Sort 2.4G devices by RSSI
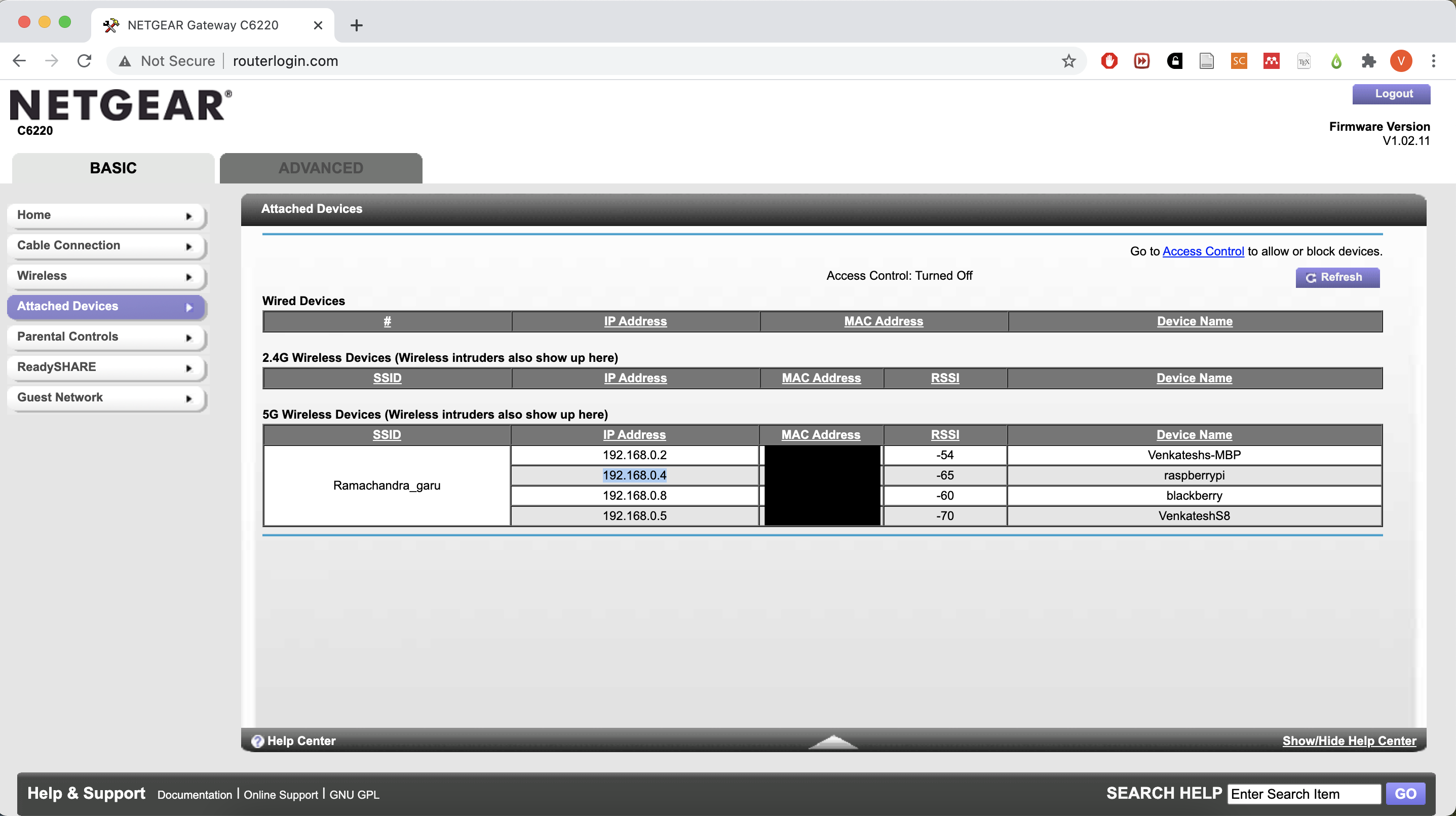This screenshot has height=816, width=1456. point(945,378)
